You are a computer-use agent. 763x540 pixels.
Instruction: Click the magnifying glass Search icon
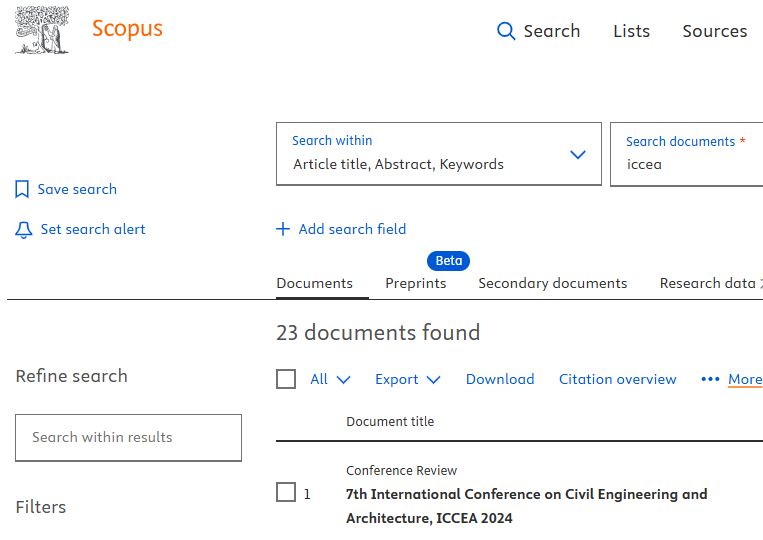(x=506, y=31)
